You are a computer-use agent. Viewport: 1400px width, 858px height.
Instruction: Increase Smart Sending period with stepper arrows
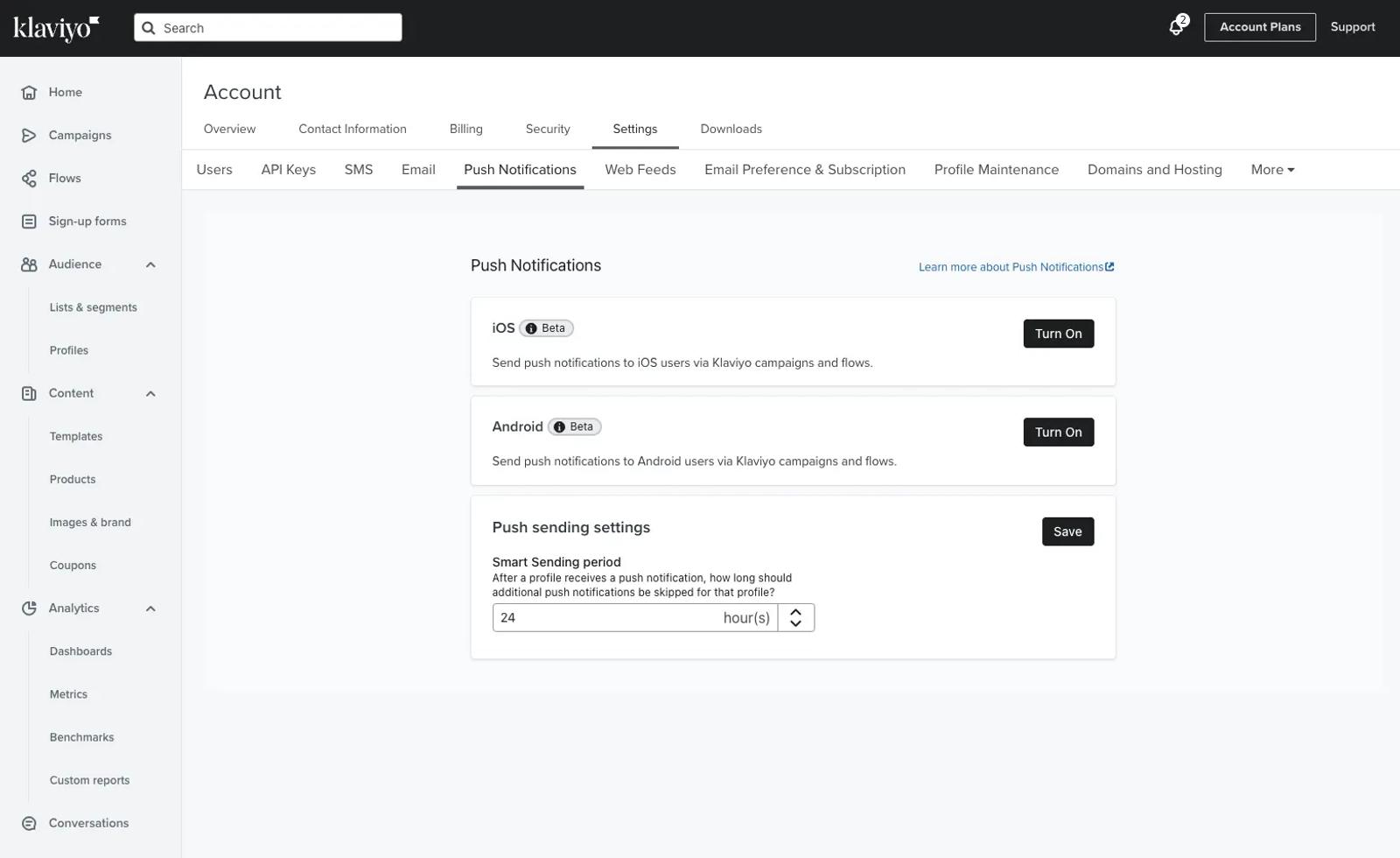795,612
